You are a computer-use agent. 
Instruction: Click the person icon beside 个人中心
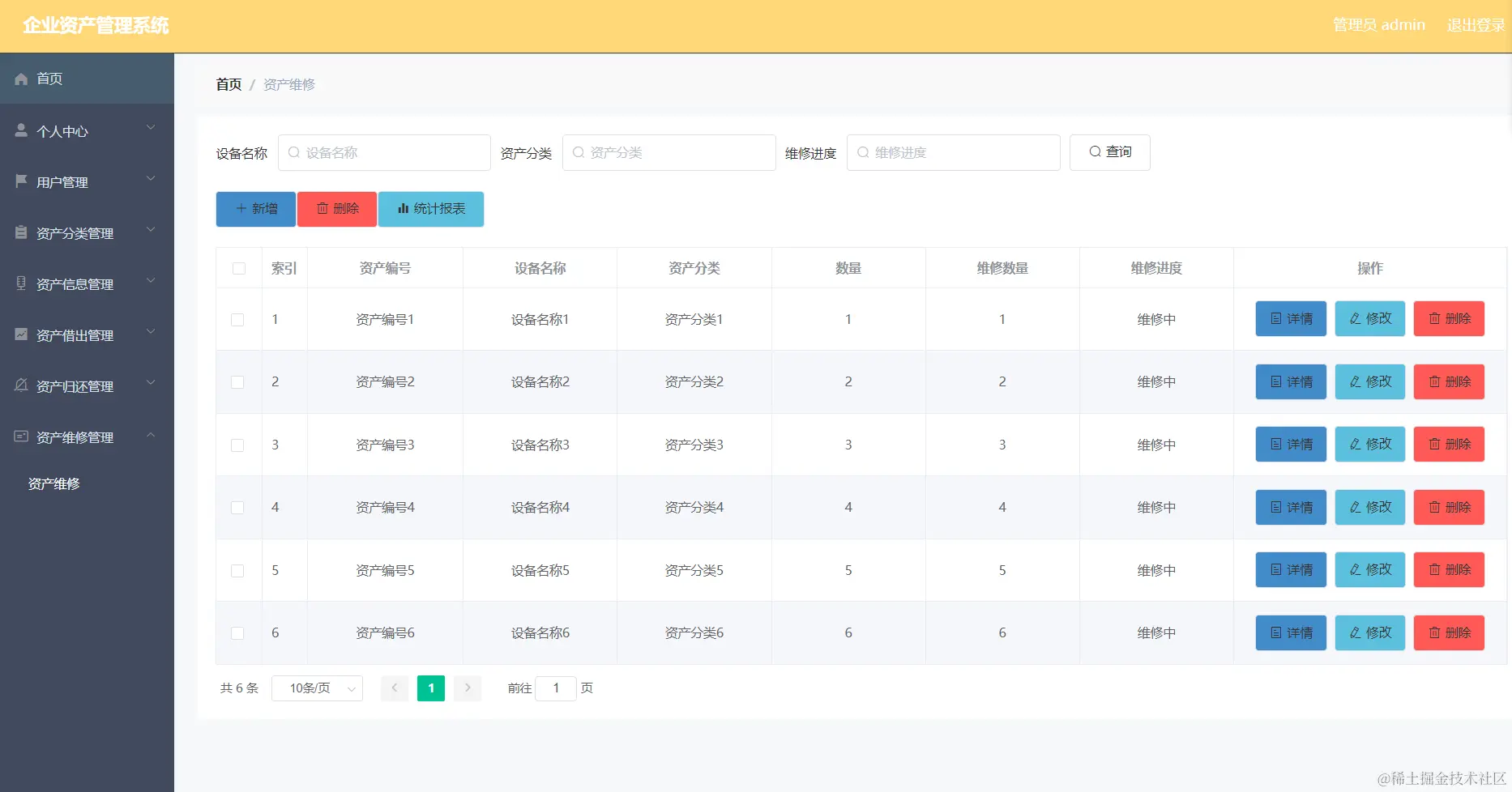(21, 130)
